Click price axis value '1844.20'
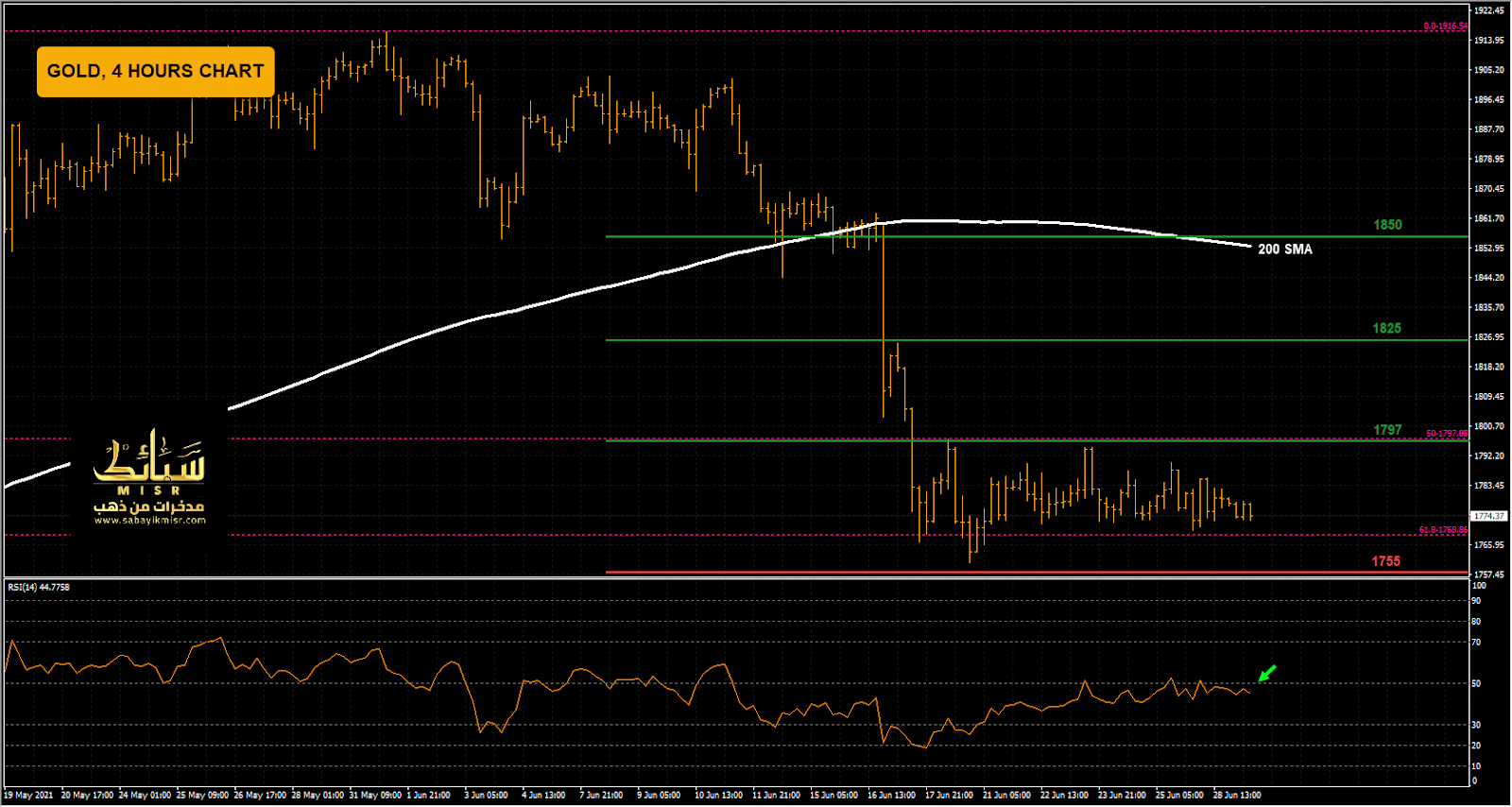This screenshot has height=807, width=1512. [x=1489, y=278]
